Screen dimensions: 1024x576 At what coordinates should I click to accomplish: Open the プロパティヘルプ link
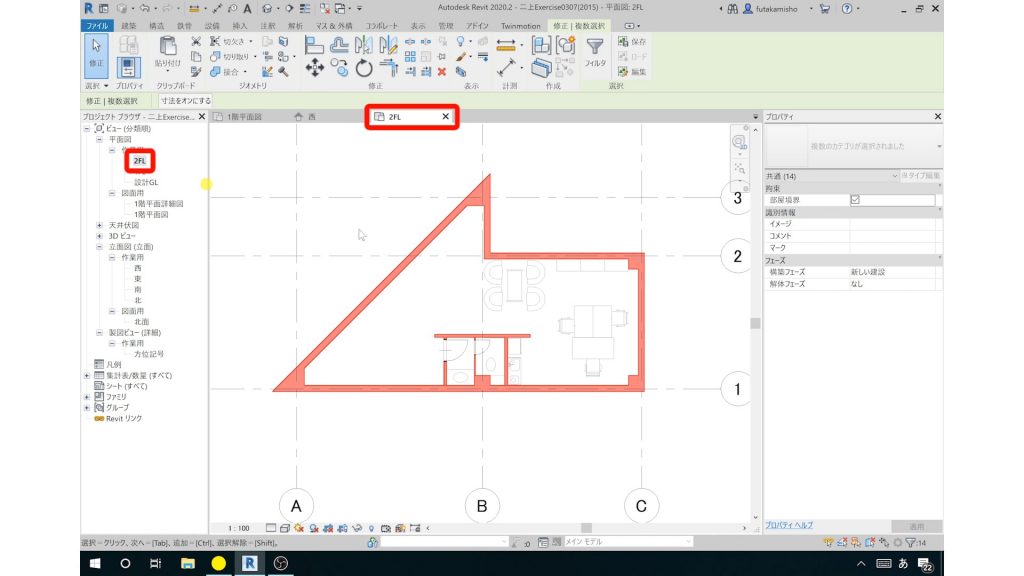789,525
